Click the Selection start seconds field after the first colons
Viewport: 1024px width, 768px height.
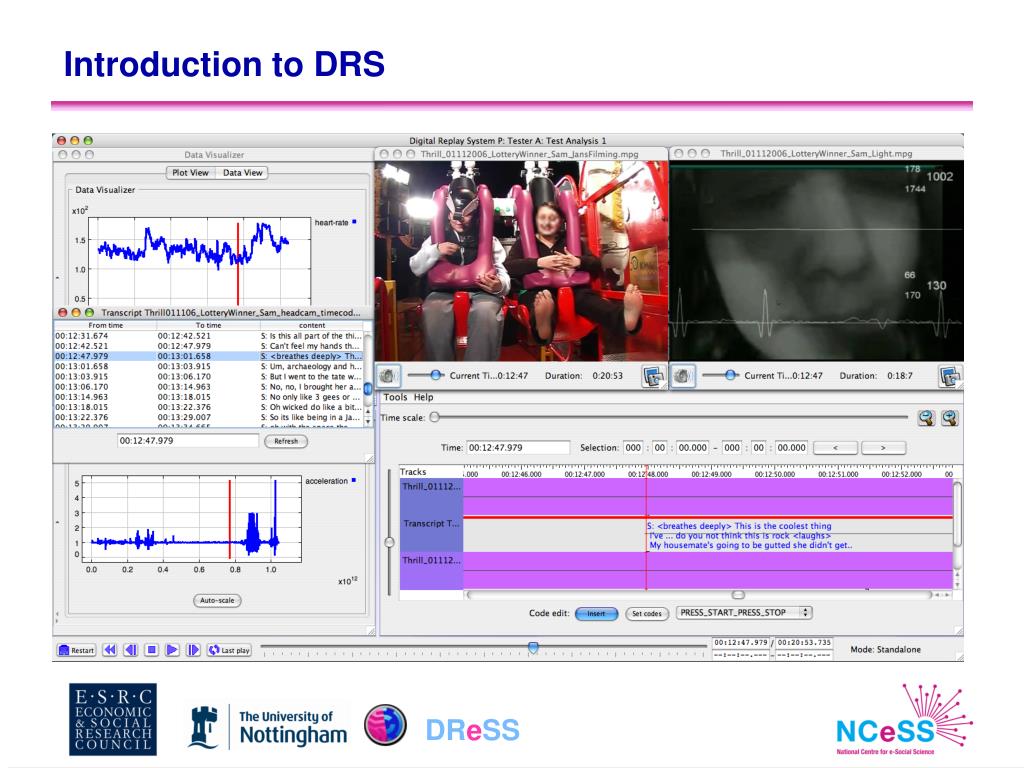692,448
